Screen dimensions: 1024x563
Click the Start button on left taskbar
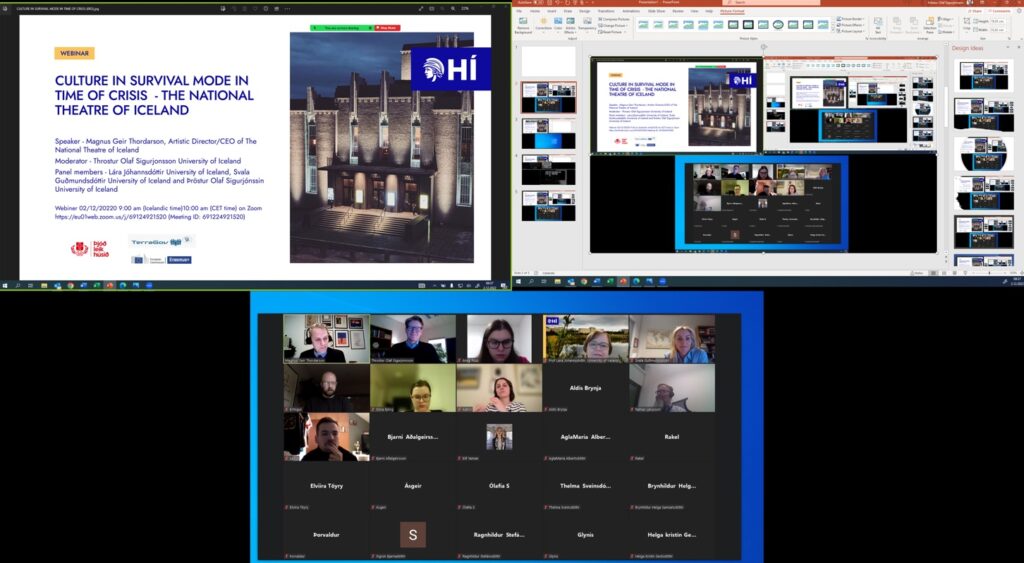click(x=5, y=285)
